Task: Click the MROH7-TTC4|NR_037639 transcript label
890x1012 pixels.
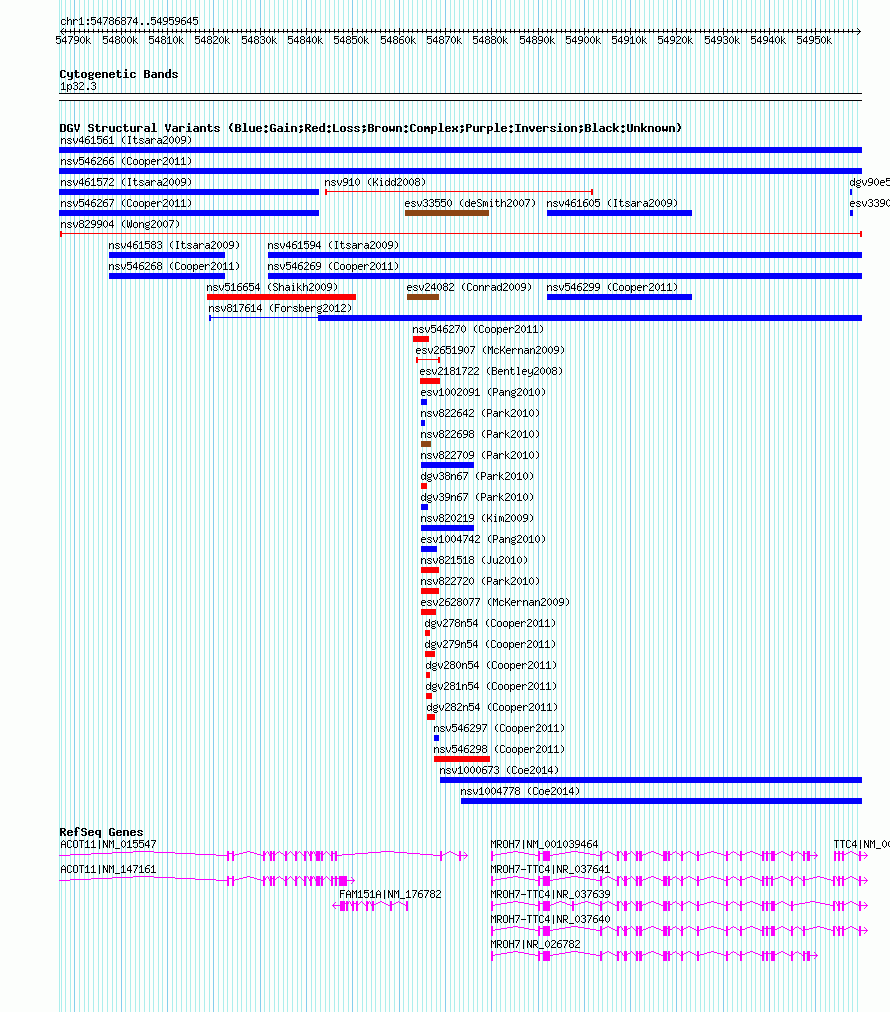Action: [551, 894]
